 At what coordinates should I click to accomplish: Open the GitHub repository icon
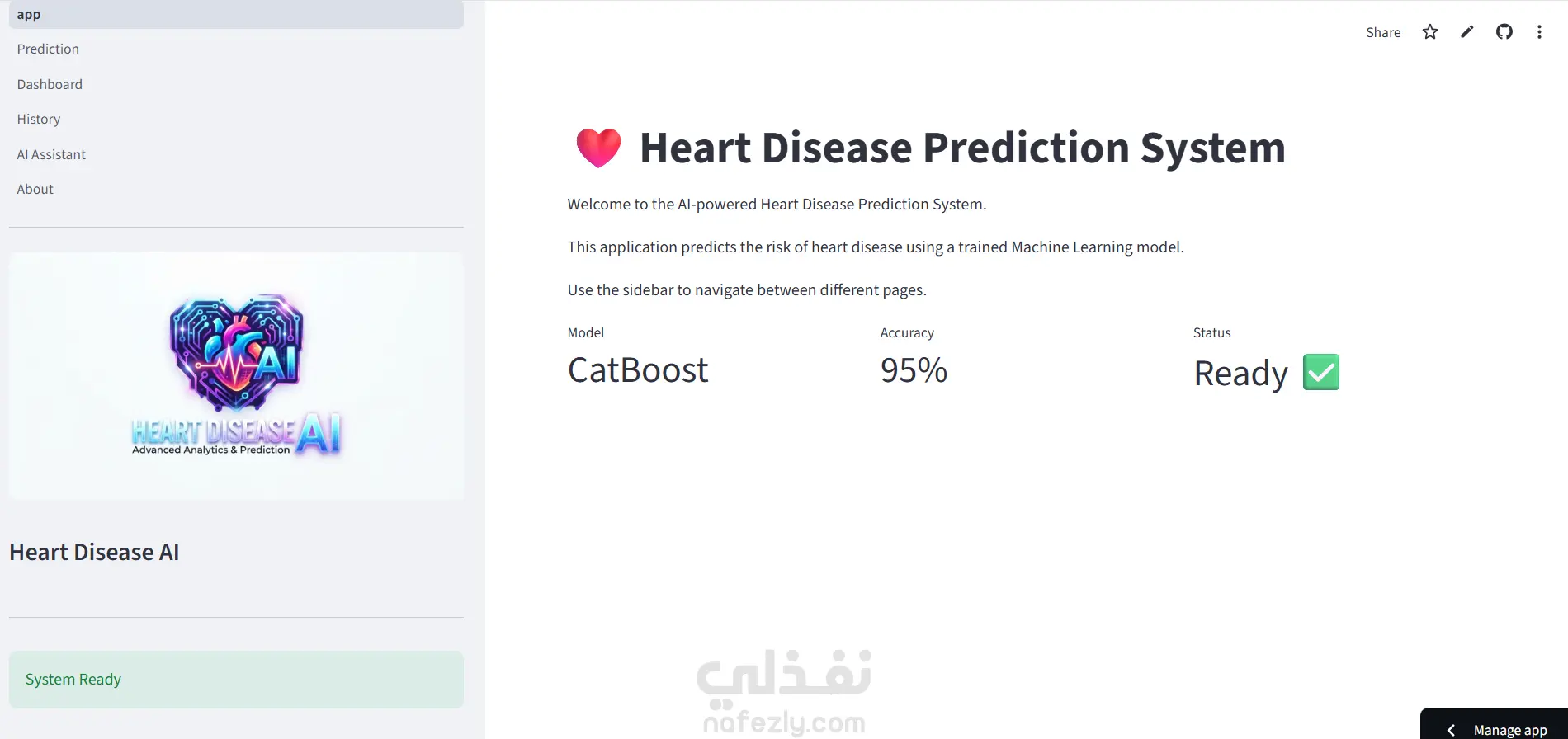(1504, 32)
